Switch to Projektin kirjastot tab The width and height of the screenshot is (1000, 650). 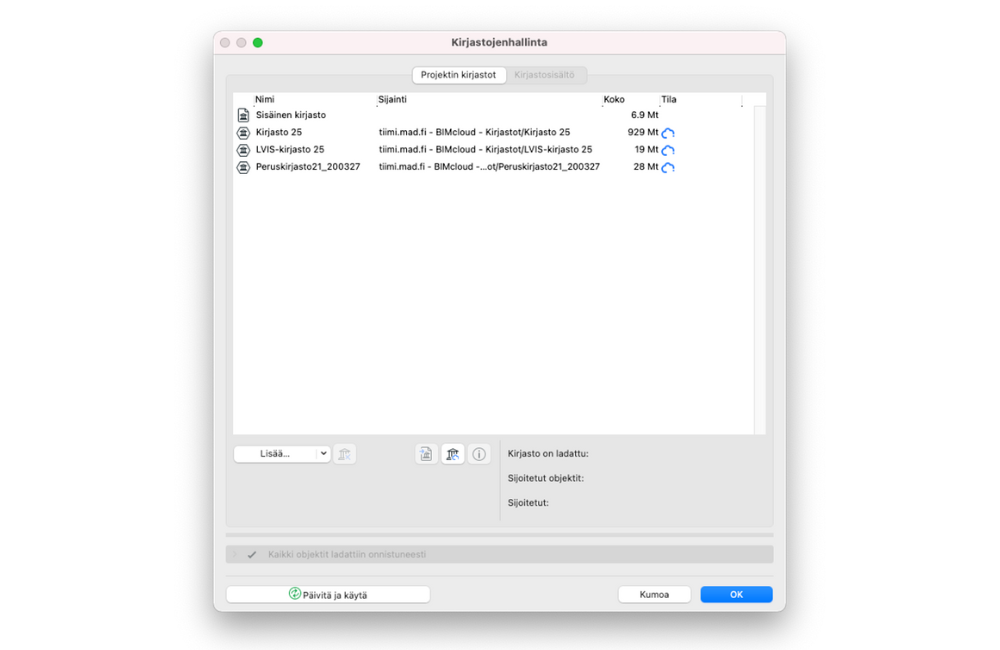pyautogui.click(x=459, y=75)
